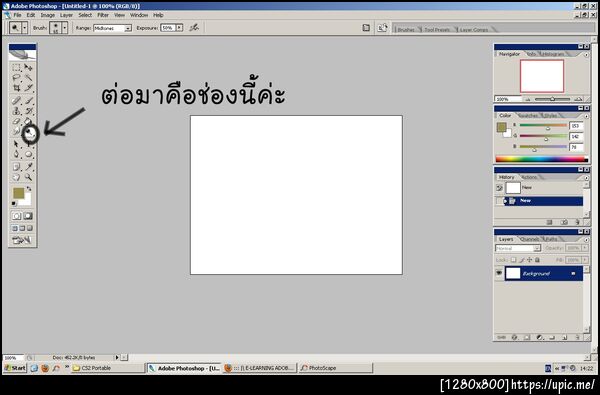Select the Healing Brush tool
Image resolution: width=600 pixels, height=395 pixels.
[16, 101]
